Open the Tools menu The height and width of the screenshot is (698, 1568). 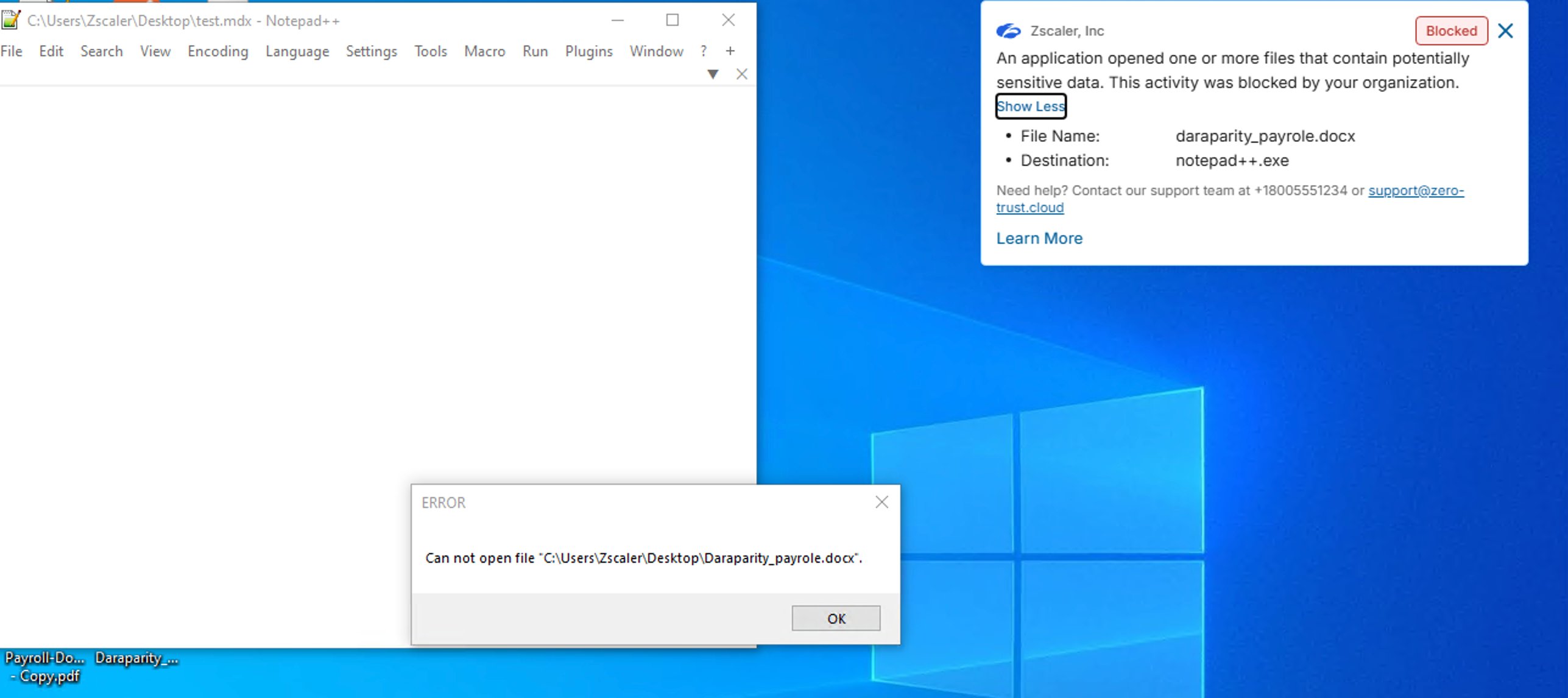431,51
